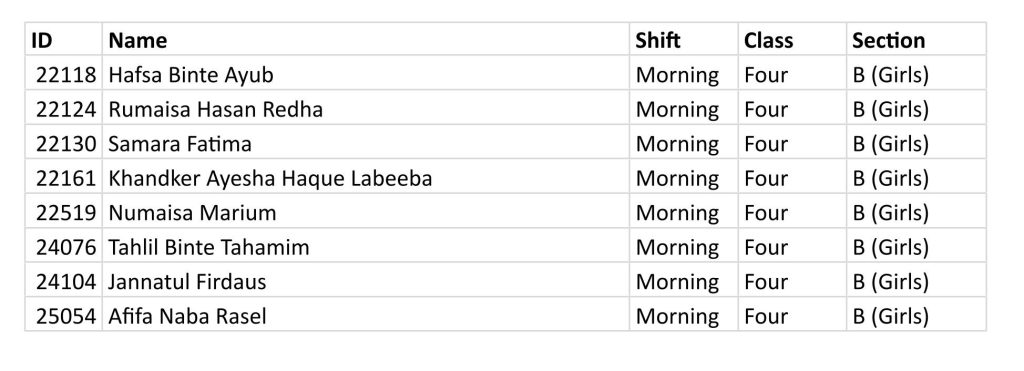Click ID cell 25054

tap(63, 315)
